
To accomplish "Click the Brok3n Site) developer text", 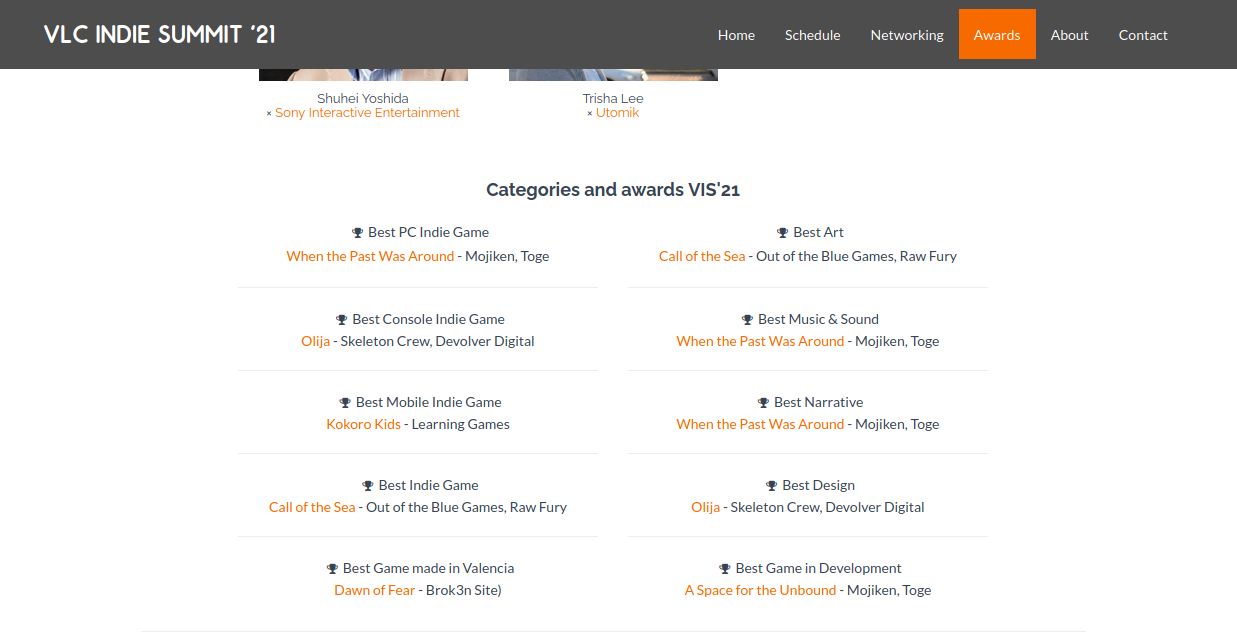I will point(463,590).
